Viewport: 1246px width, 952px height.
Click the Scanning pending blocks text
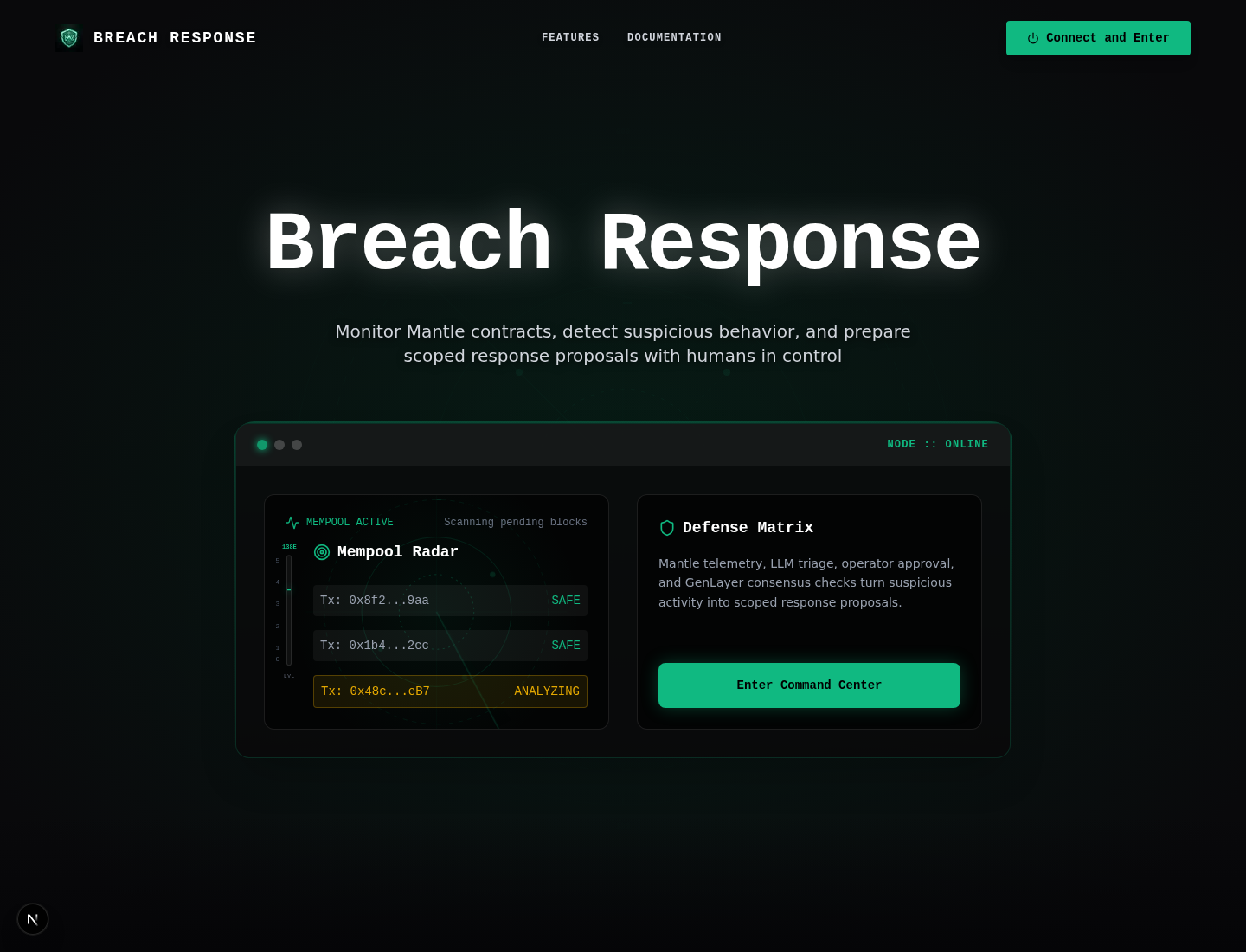(x=516, y=523)
